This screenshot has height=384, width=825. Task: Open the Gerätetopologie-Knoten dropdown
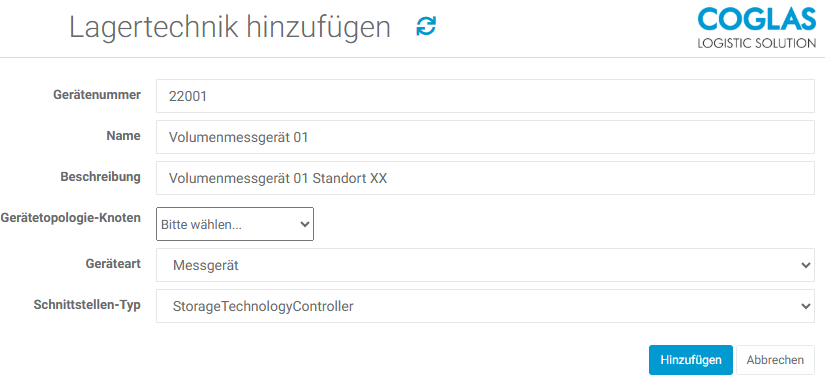(x=235, y=224)
